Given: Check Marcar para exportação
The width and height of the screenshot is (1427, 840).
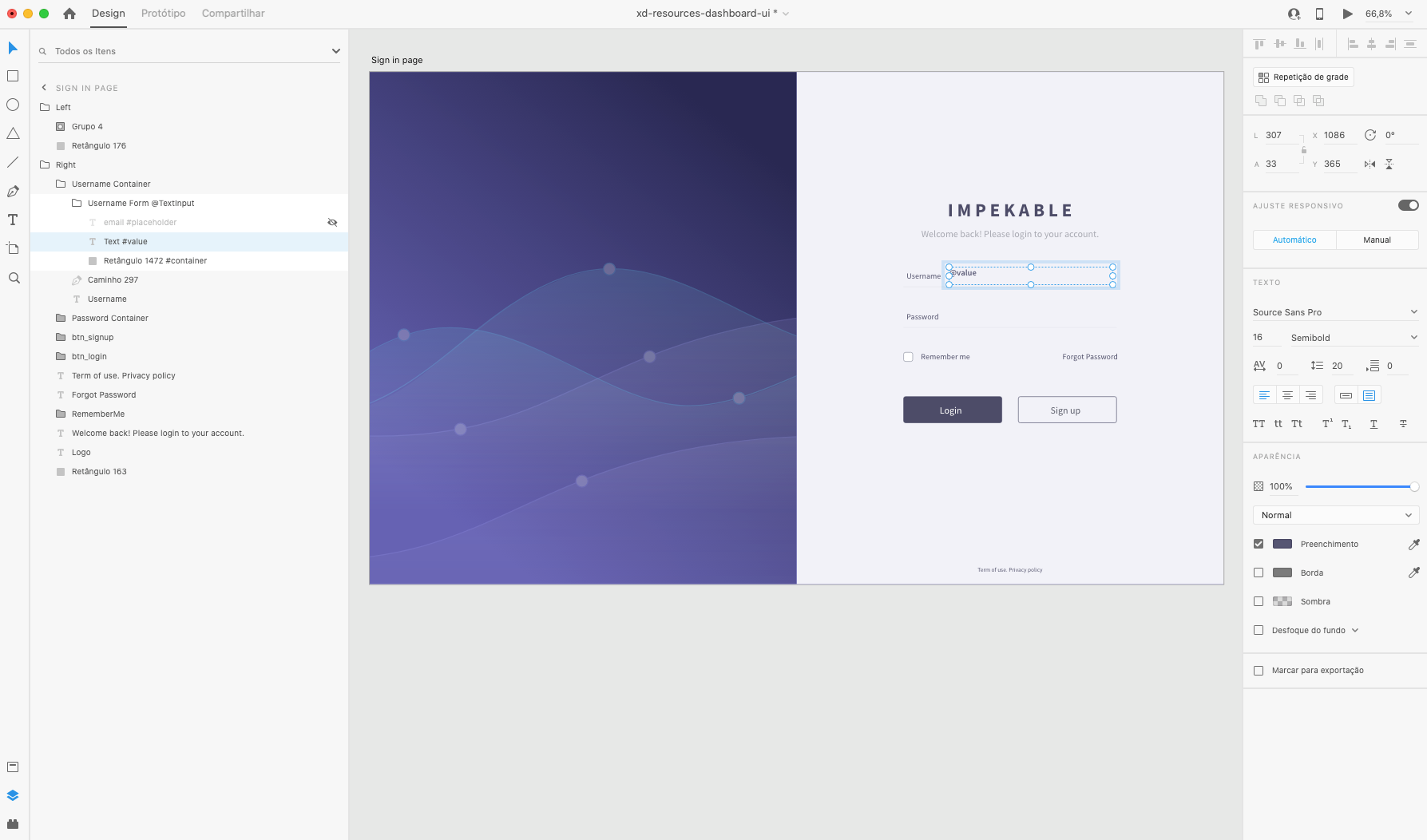Looking at the screenshot, I should tap(1259, 671).
